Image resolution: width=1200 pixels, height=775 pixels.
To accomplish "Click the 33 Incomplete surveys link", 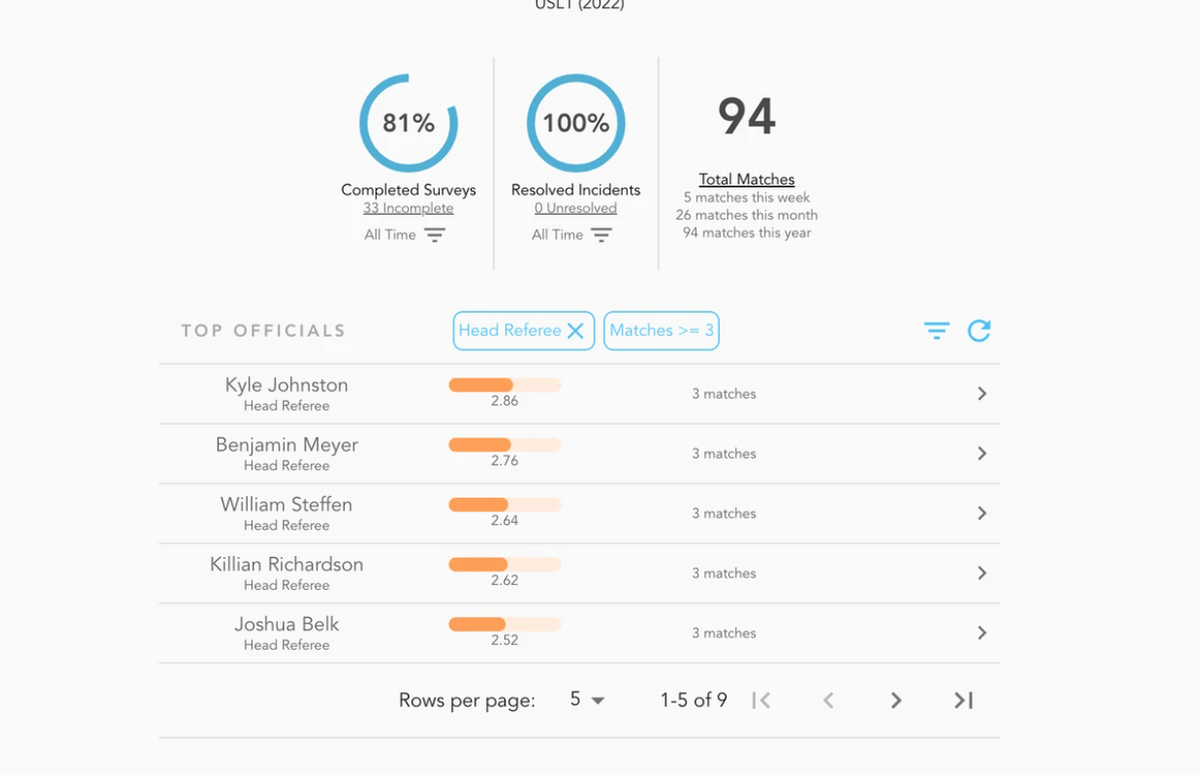I will pos(408,209).
